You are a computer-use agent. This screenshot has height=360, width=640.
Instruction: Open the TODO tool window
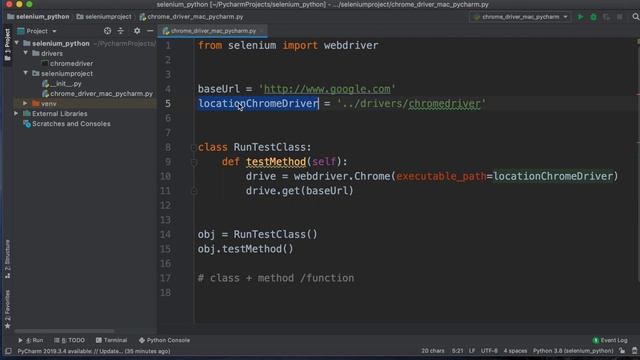(69, 340)
